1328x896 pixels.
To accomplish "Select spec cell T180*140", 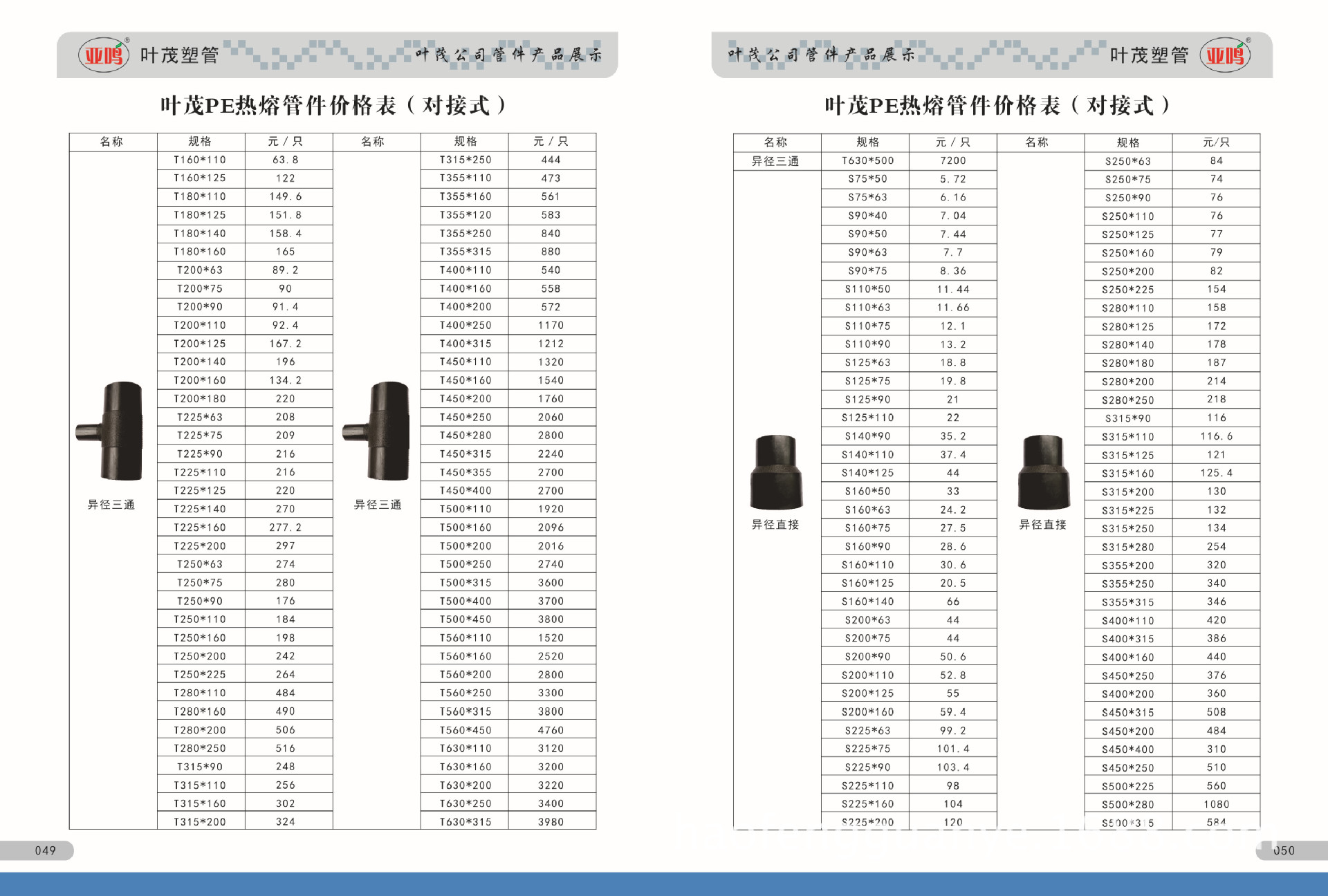I will point(201,234).
